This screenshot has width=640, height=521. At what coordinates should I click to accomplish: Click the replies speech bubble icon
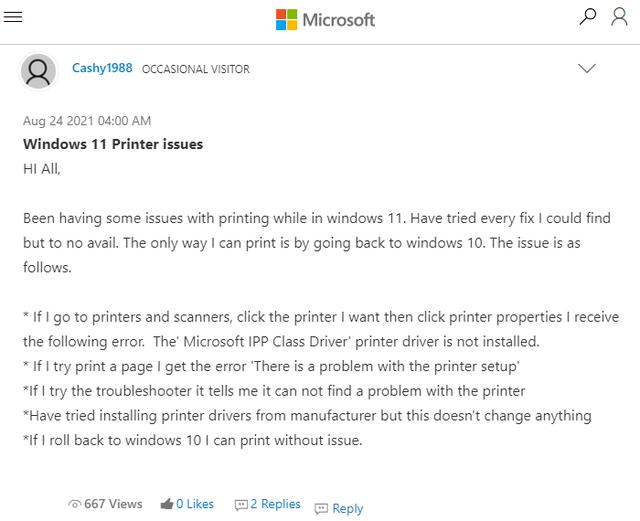click(x=241, y=505)
